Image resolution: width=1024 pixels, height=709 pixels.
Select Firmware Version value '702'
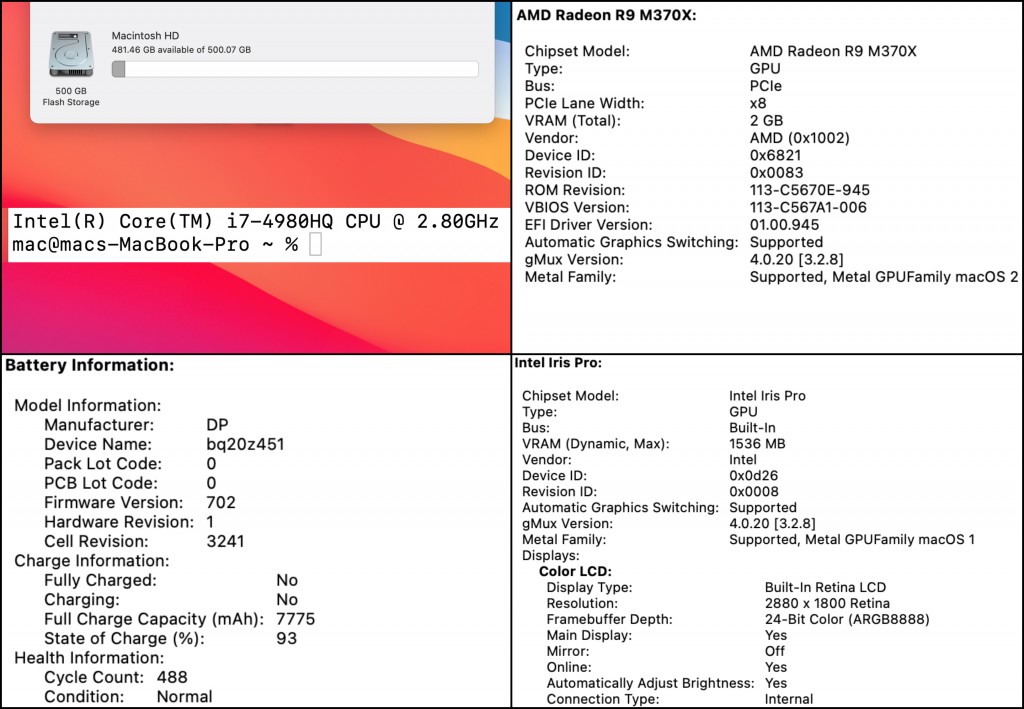[221, 503]
